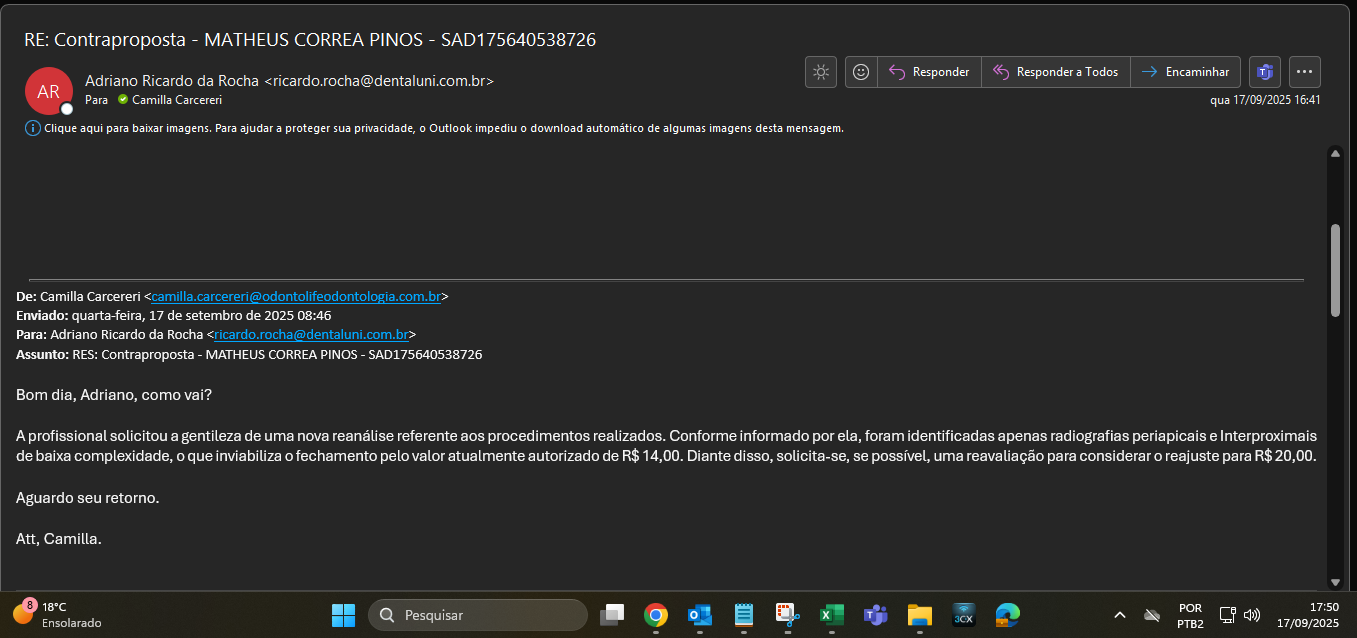Click recipient Camilla Carcereri in Para field

(176, 100)
